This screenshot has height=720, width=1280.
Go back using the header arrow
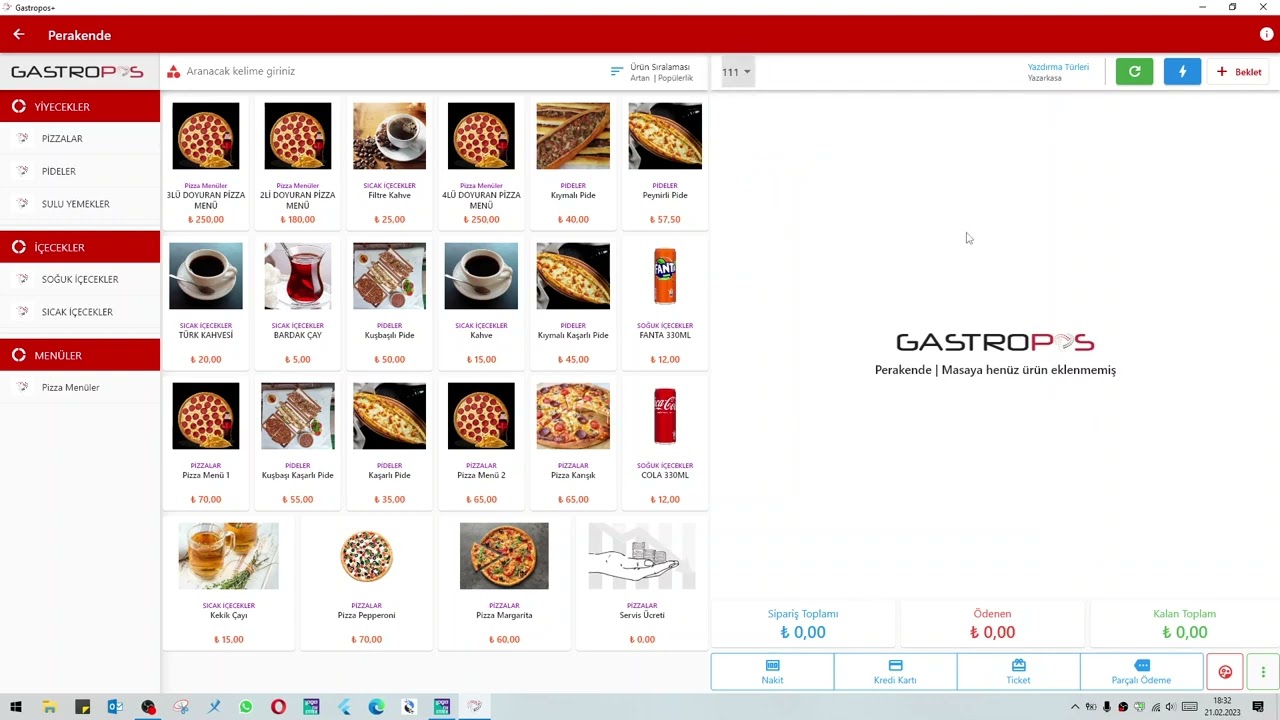click(x=18, y=35)
